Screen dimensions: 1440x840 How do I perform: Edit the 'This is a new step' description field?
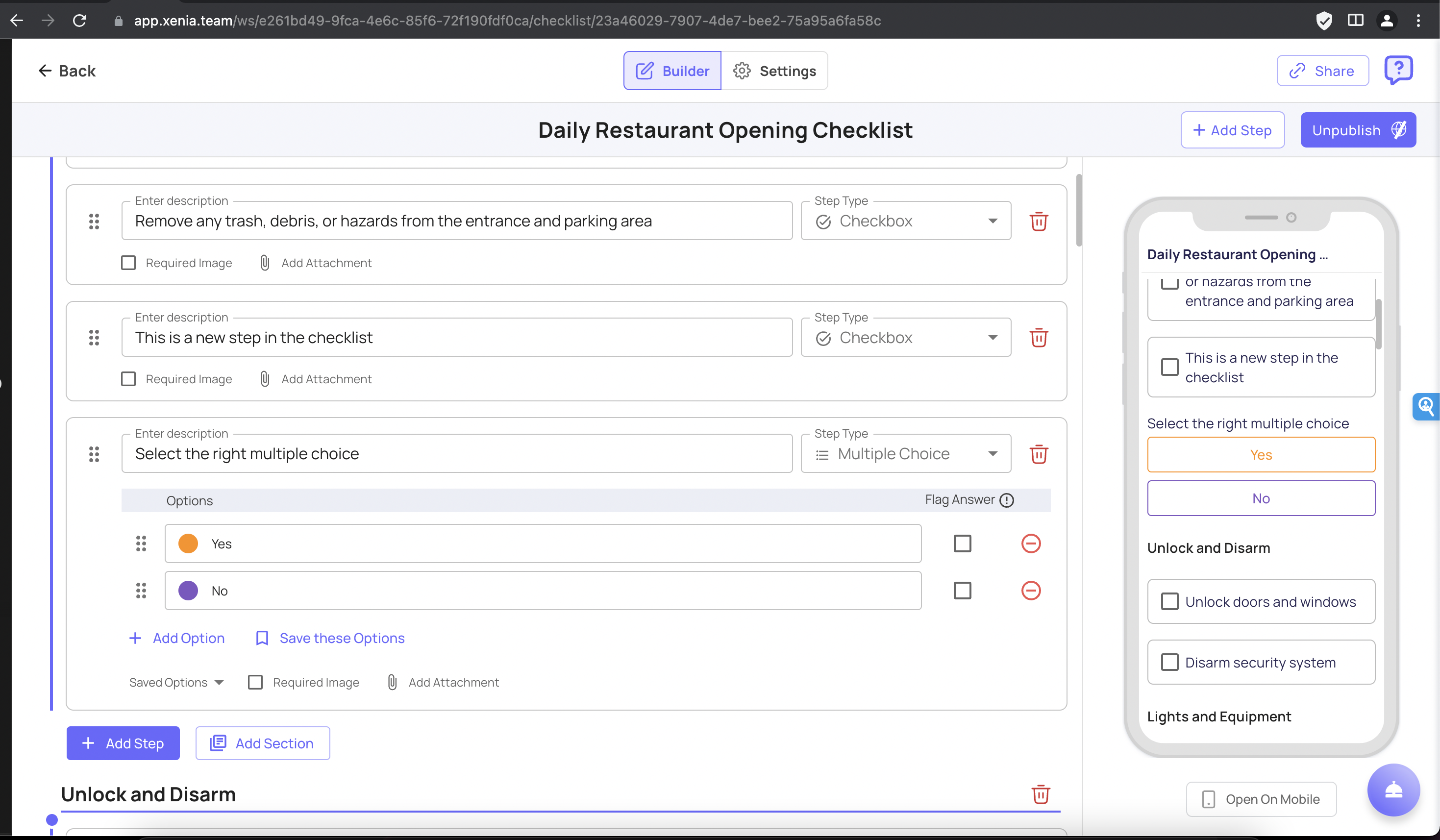click(457, 338)
